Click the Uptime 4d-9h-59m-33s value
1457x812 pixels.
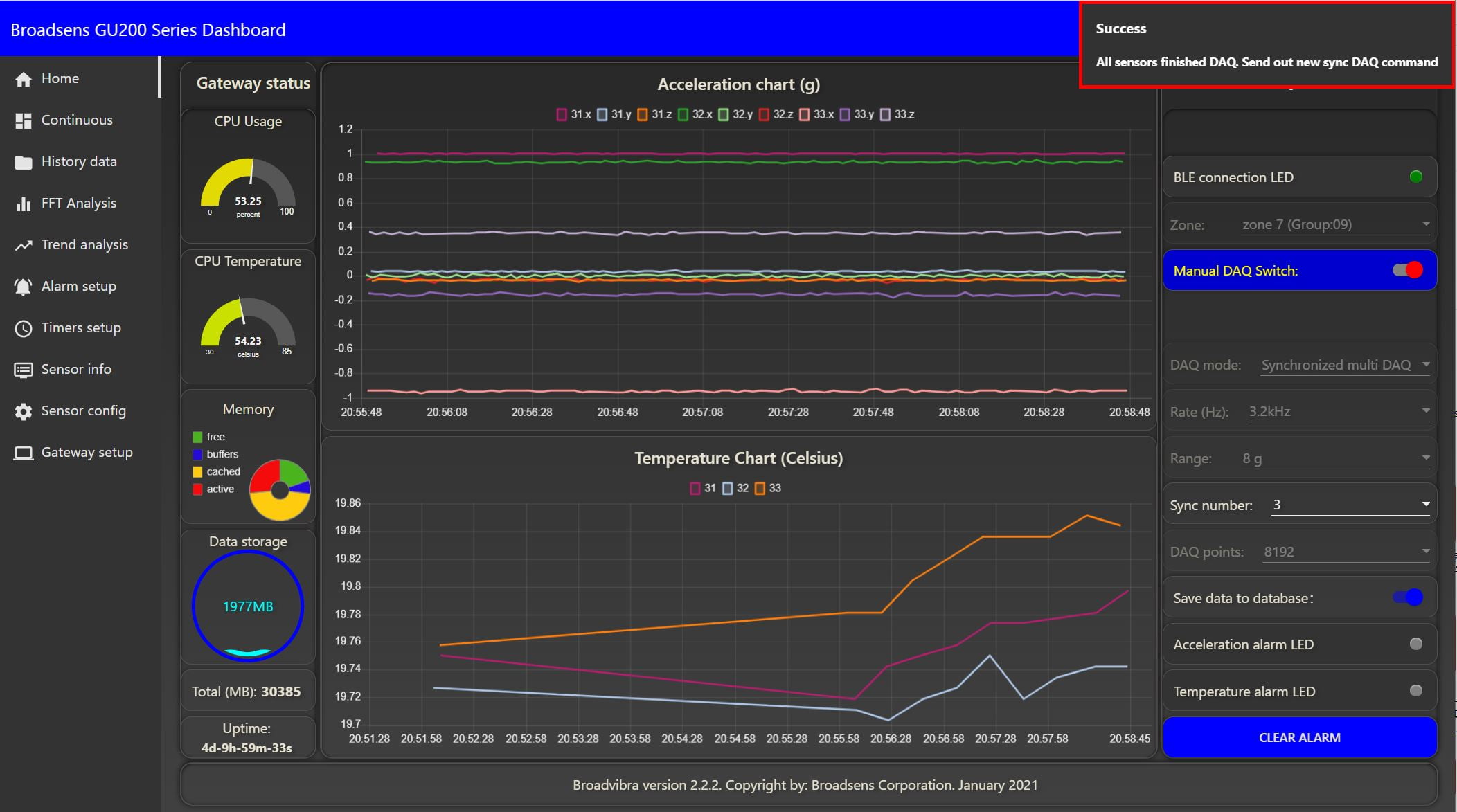(x=247, y=748)
